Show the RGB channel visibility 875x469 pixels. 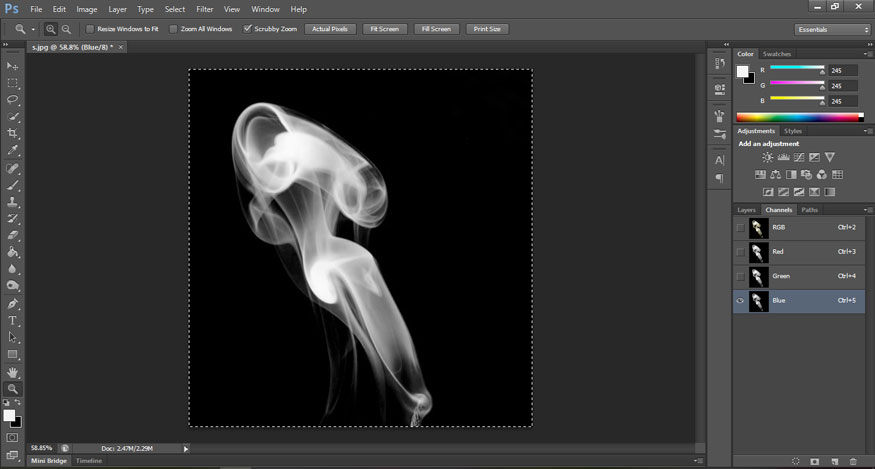coord(740,228)
